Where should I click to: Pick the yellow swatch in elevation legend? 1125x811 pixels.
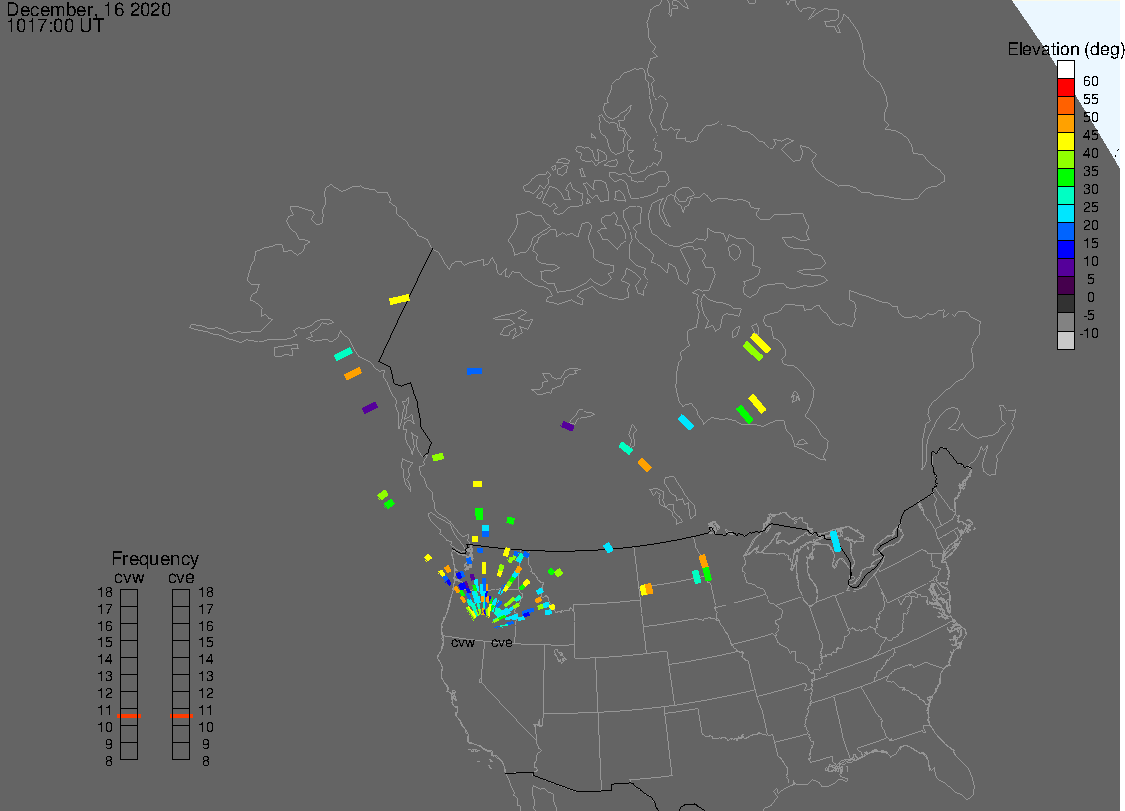tap(1065, 141)
